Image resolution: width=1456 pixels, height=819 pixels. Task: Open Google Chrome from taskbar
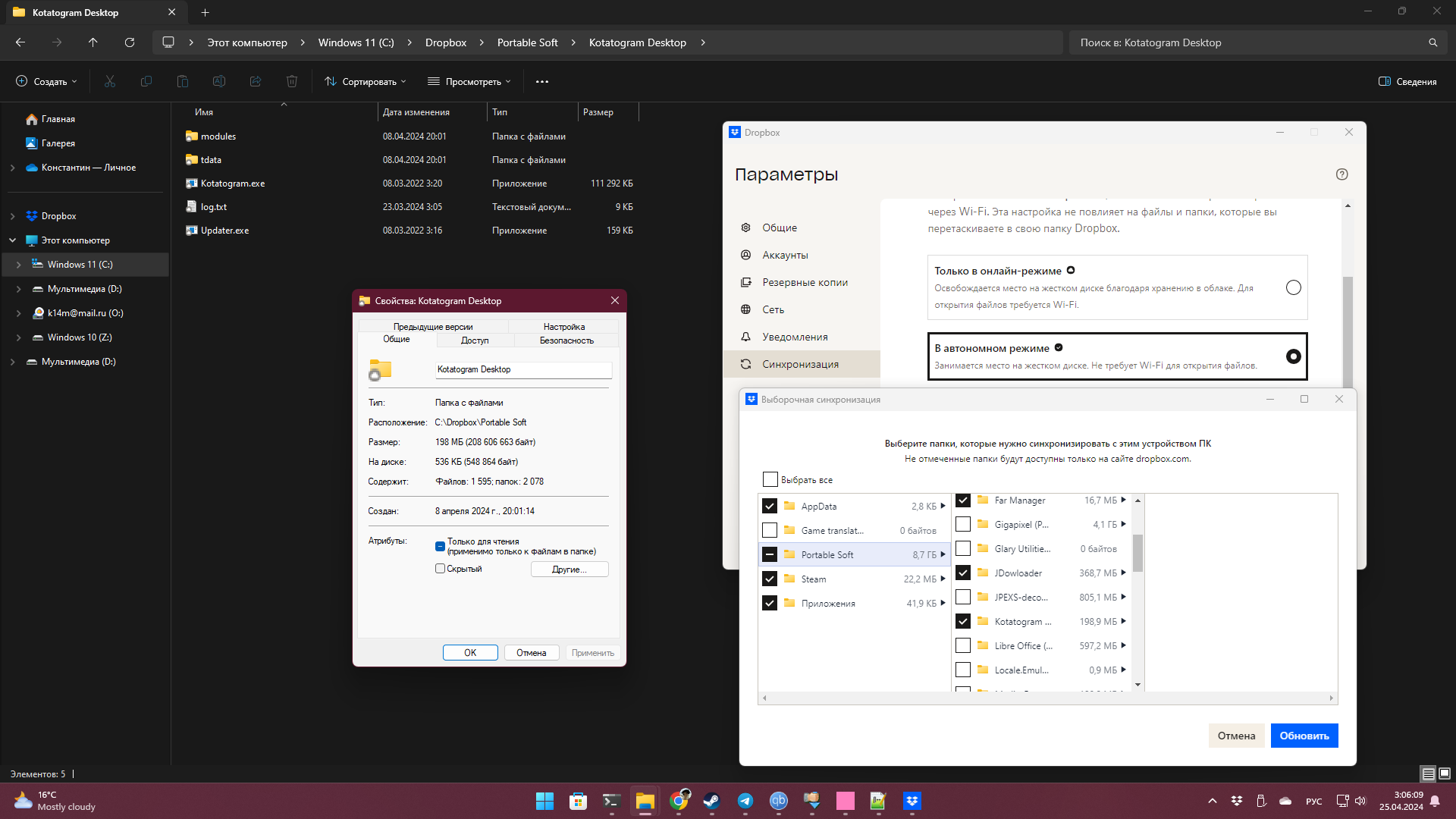(679, 801)
